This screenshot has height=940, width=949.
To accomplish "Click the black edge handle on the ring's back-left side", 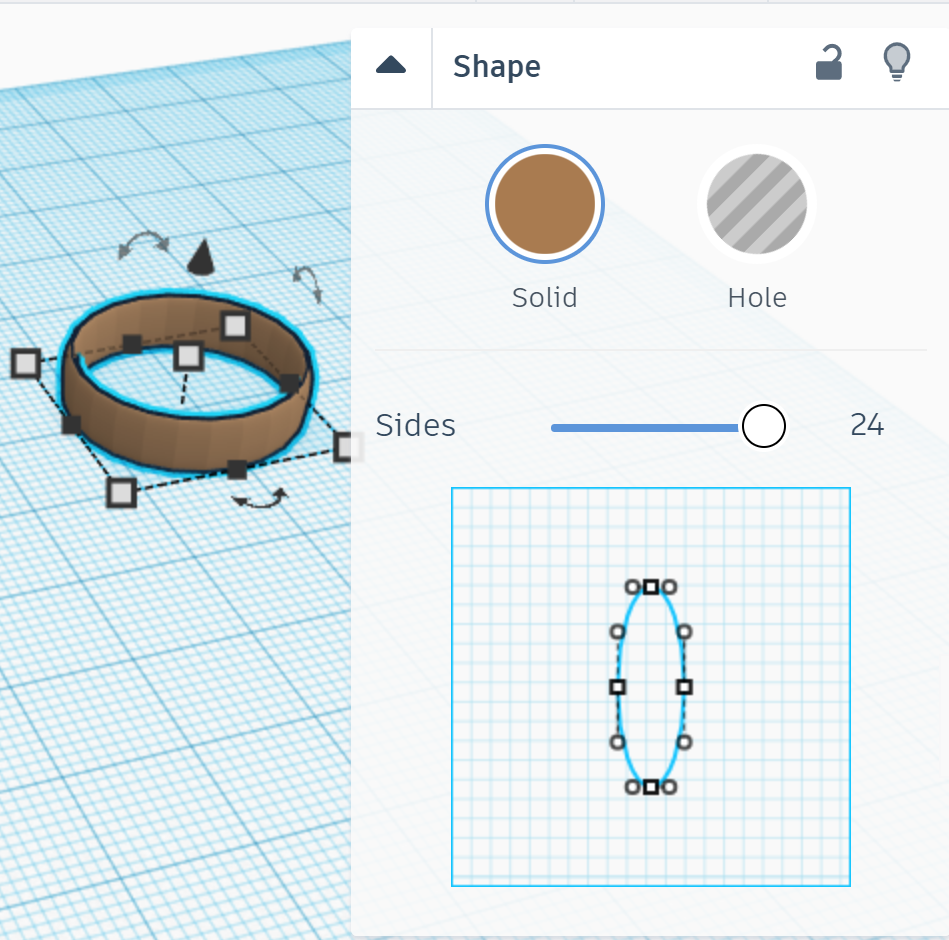I will point(132,344).
